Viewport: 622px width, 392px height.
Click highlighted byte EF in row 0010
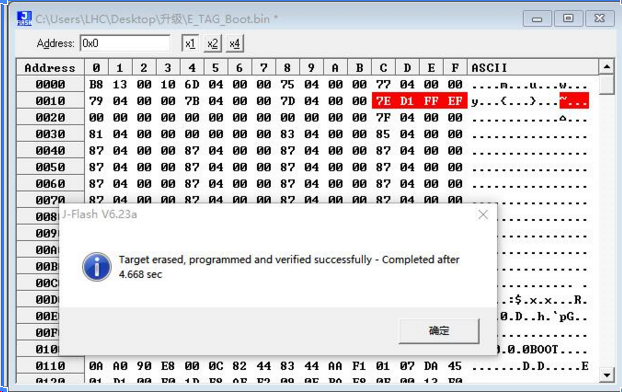pyautogui.click(x=455, y=101)
